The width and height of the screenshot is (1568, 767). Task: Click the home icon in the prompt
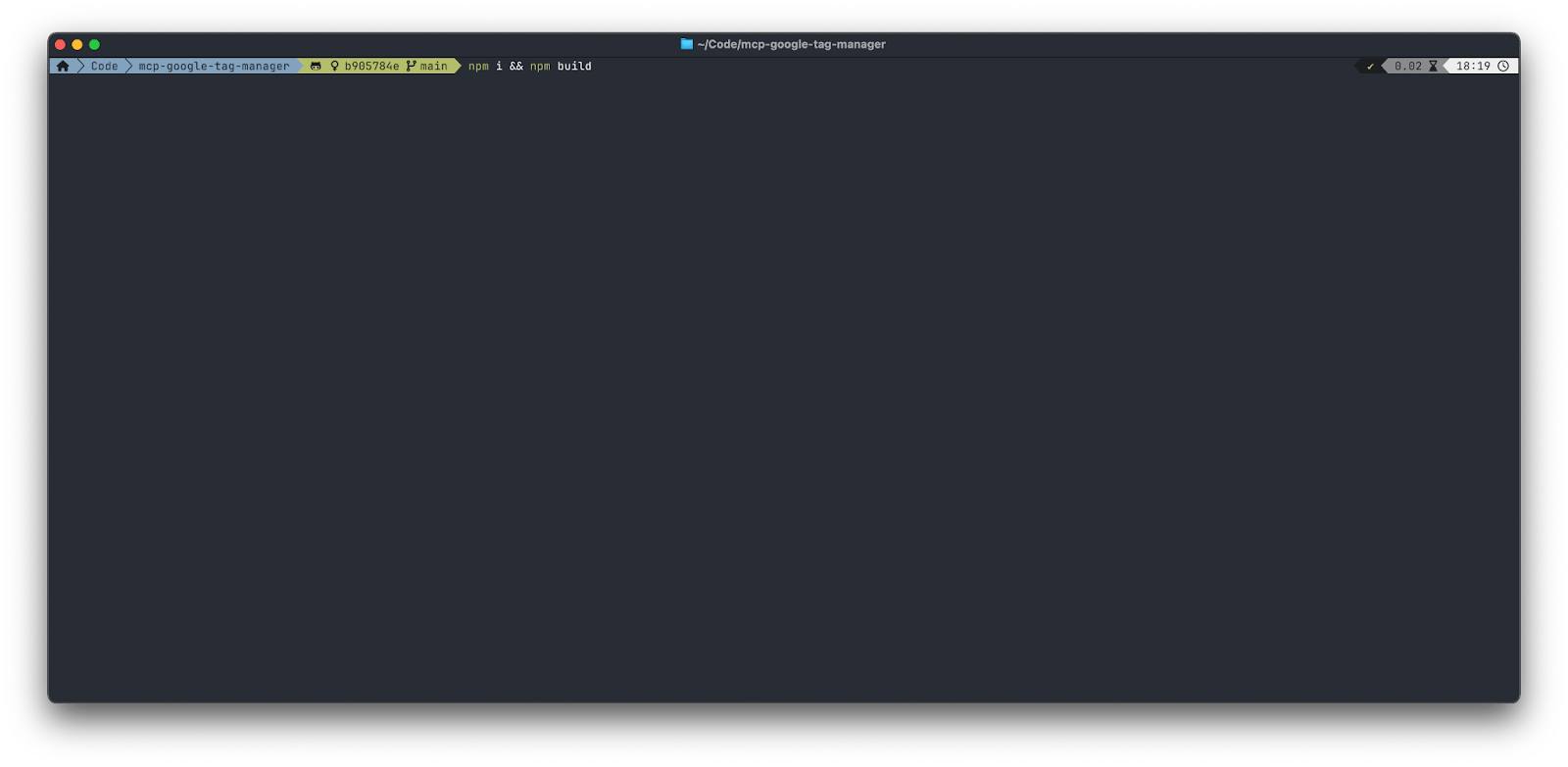click(x=63, y=67)
